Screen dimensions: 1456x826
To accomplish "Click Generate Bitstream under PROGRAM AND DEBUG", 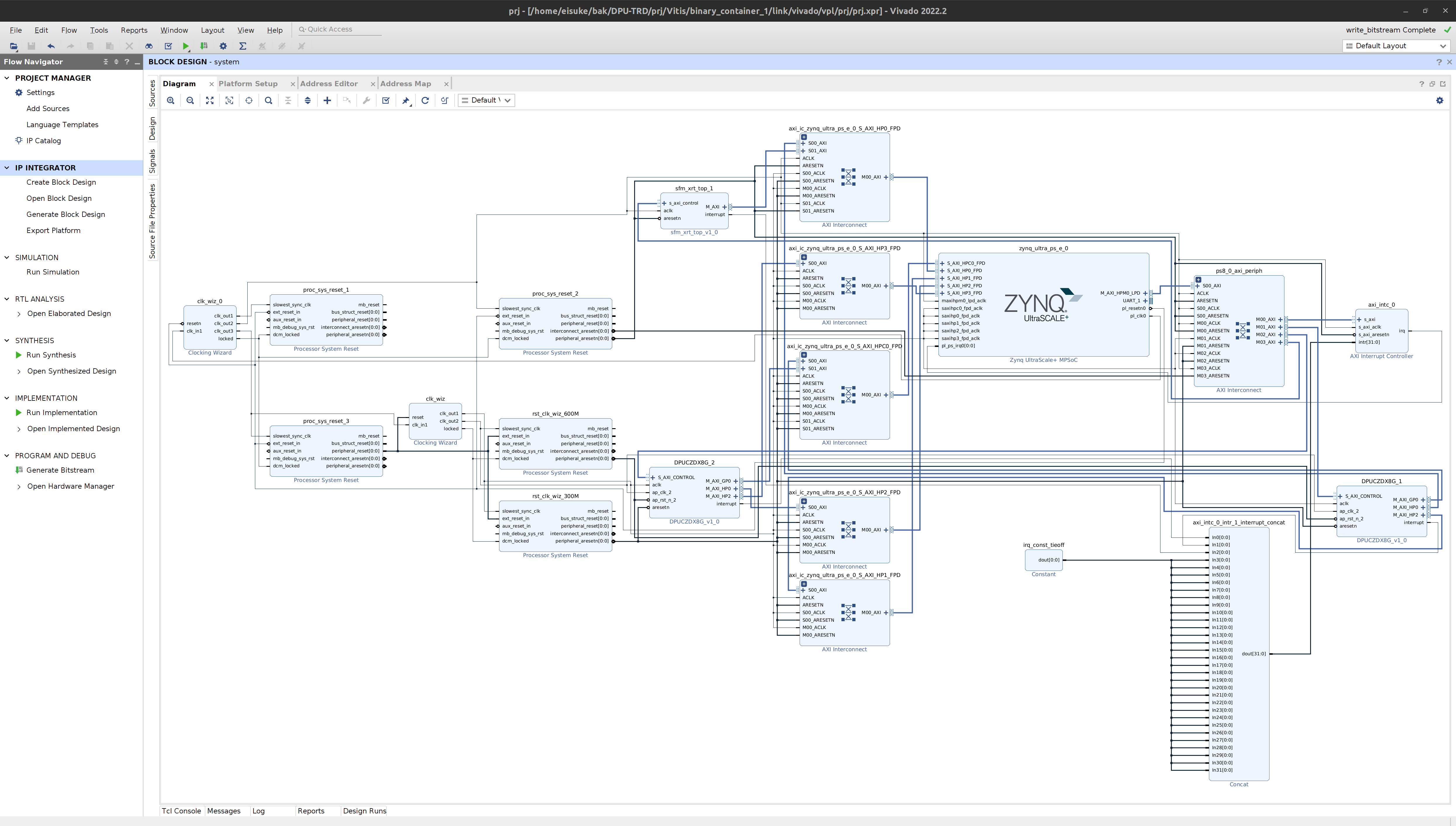I will coord(60,470).
